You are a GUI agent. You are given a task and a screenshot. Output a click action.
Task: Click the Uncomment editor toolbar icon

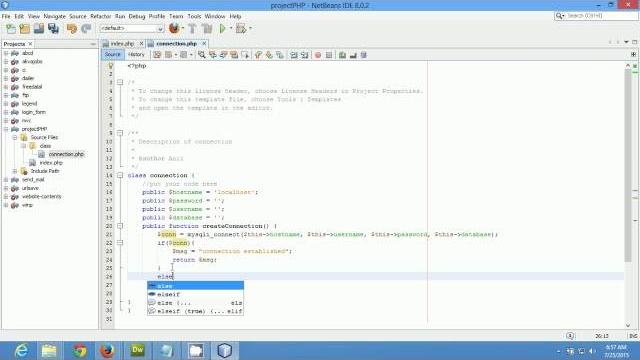pyautogui.click(x=353, y=55)
